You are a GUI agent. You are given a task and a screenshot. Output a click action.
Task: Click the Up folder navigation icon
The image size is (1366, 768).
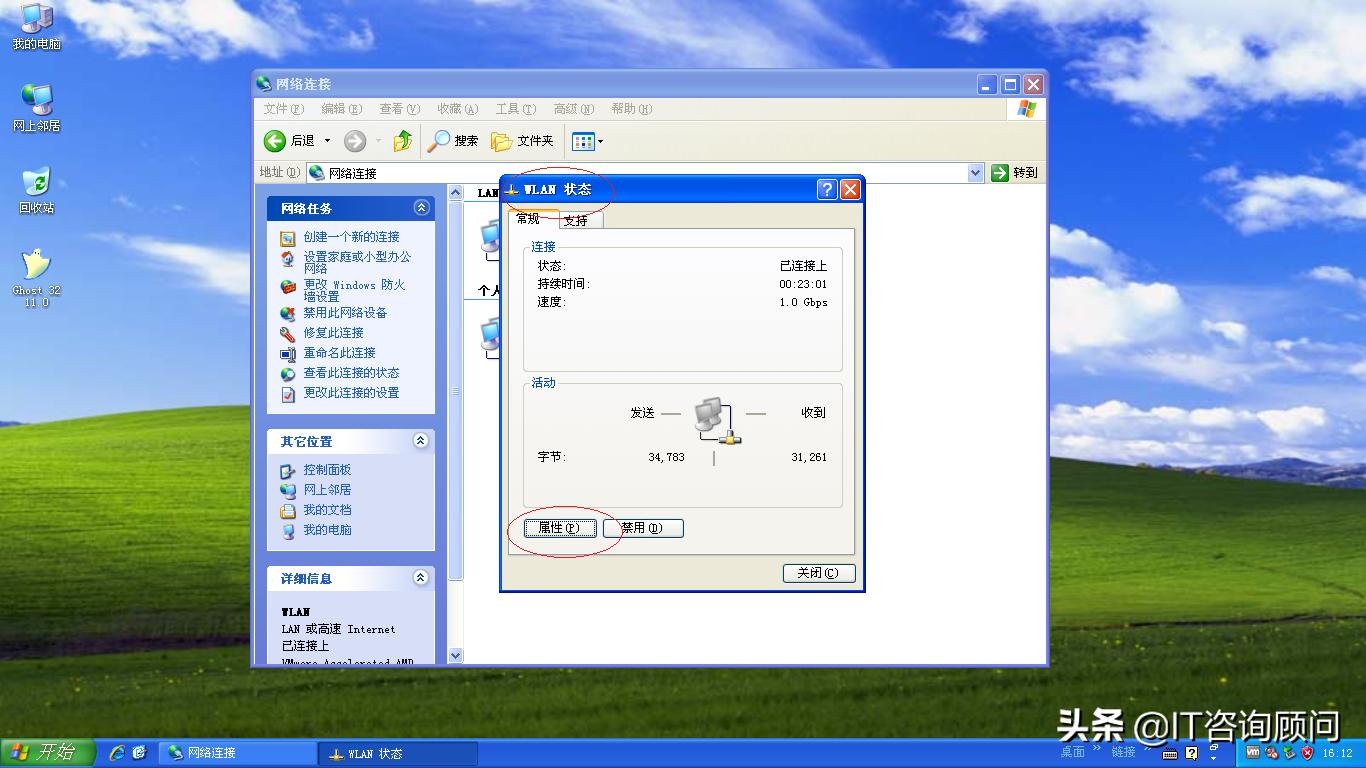[x=403, y=140]
